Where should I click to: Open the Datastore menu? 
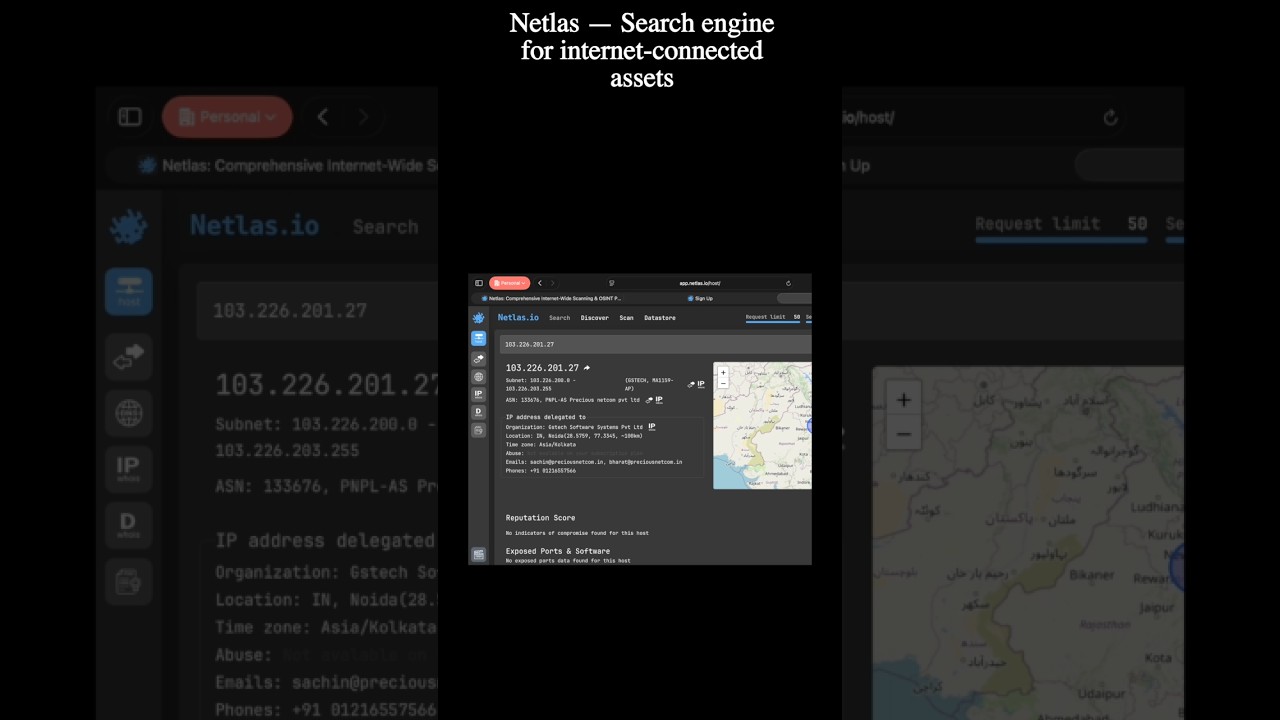tap(660, 318)
